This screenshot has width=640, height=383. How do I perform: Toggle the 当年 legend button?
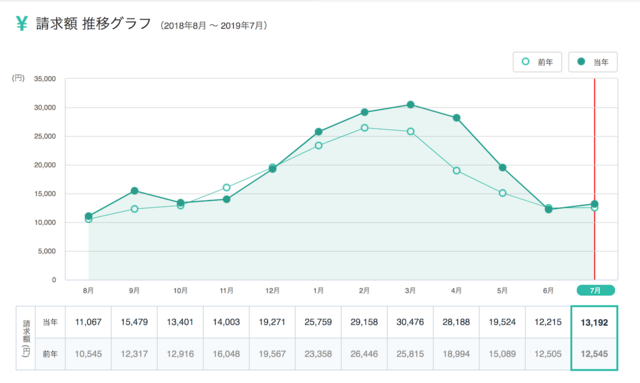click(x=593, y=62)
